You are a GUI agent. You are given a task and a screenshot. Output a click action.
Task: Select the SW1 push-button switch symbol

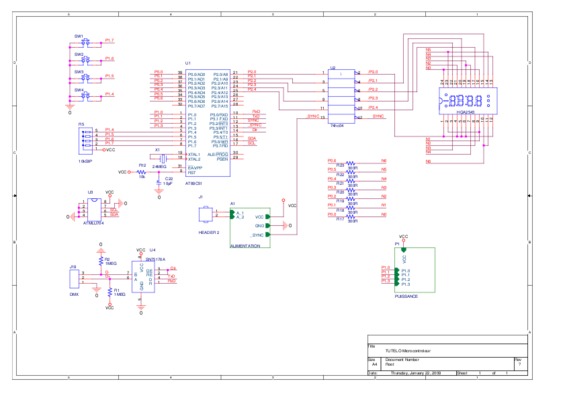(86, 43)
